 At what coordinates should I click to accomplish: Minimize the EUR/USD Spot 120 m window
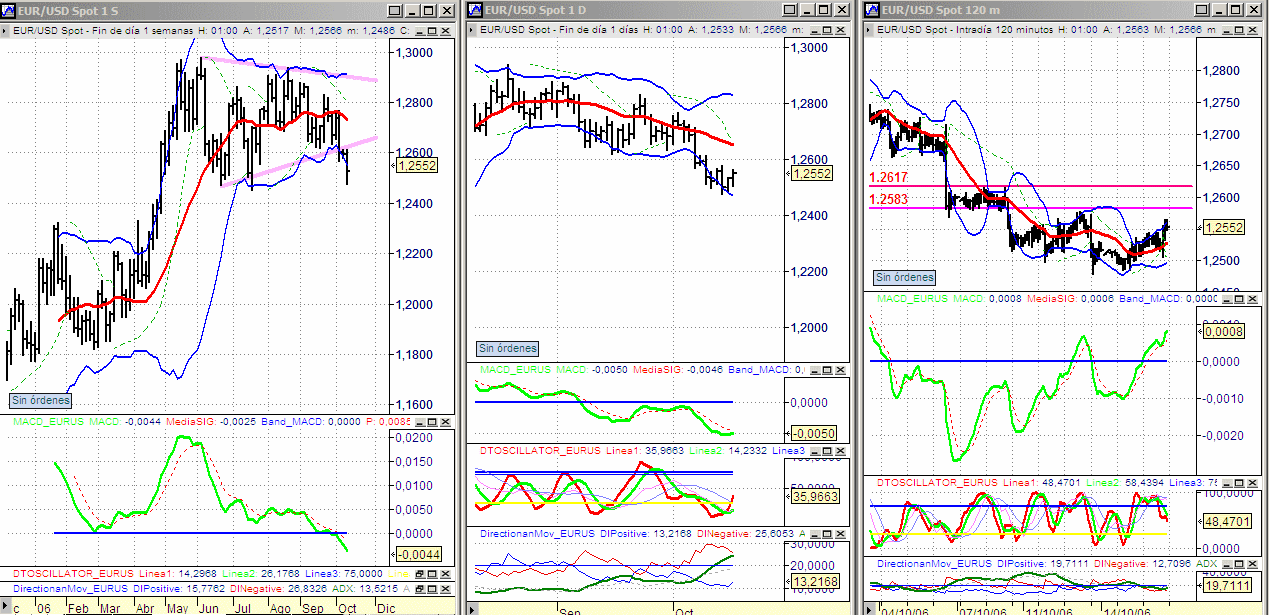point(1219,10)
